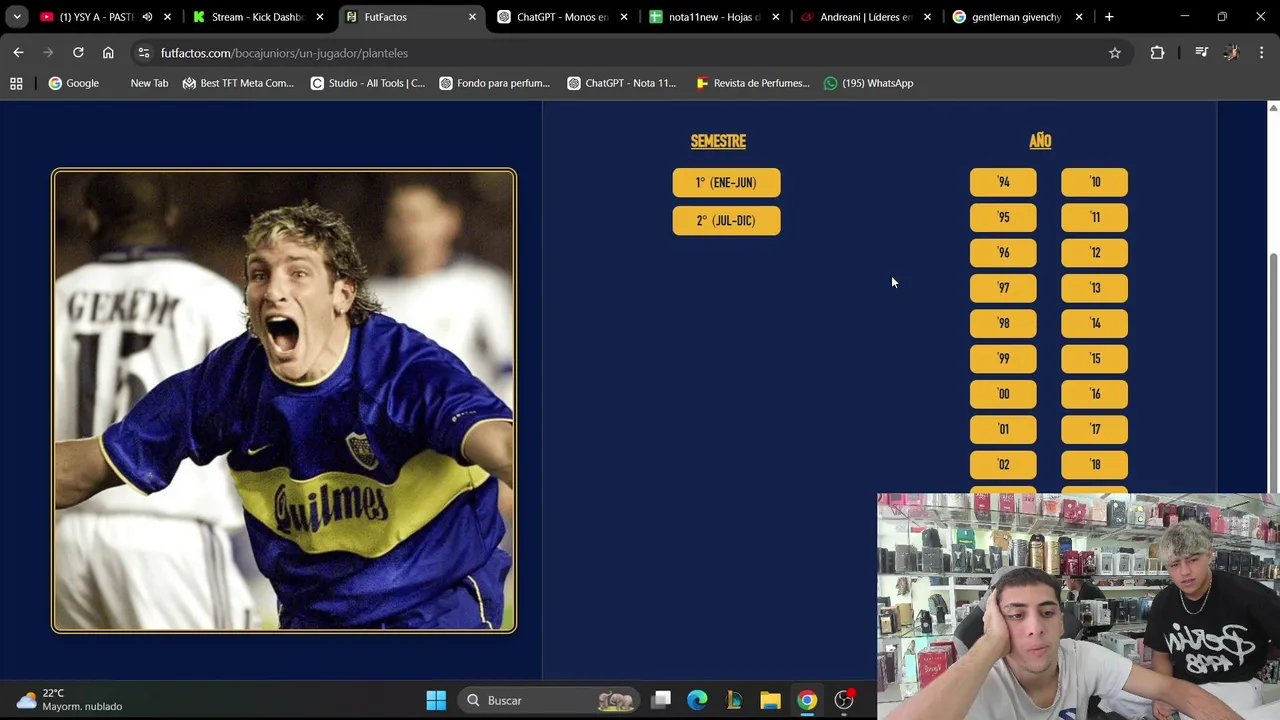
Task: Open the Revista de Perfumes bookmark
Action: click(x=753, y=83)
